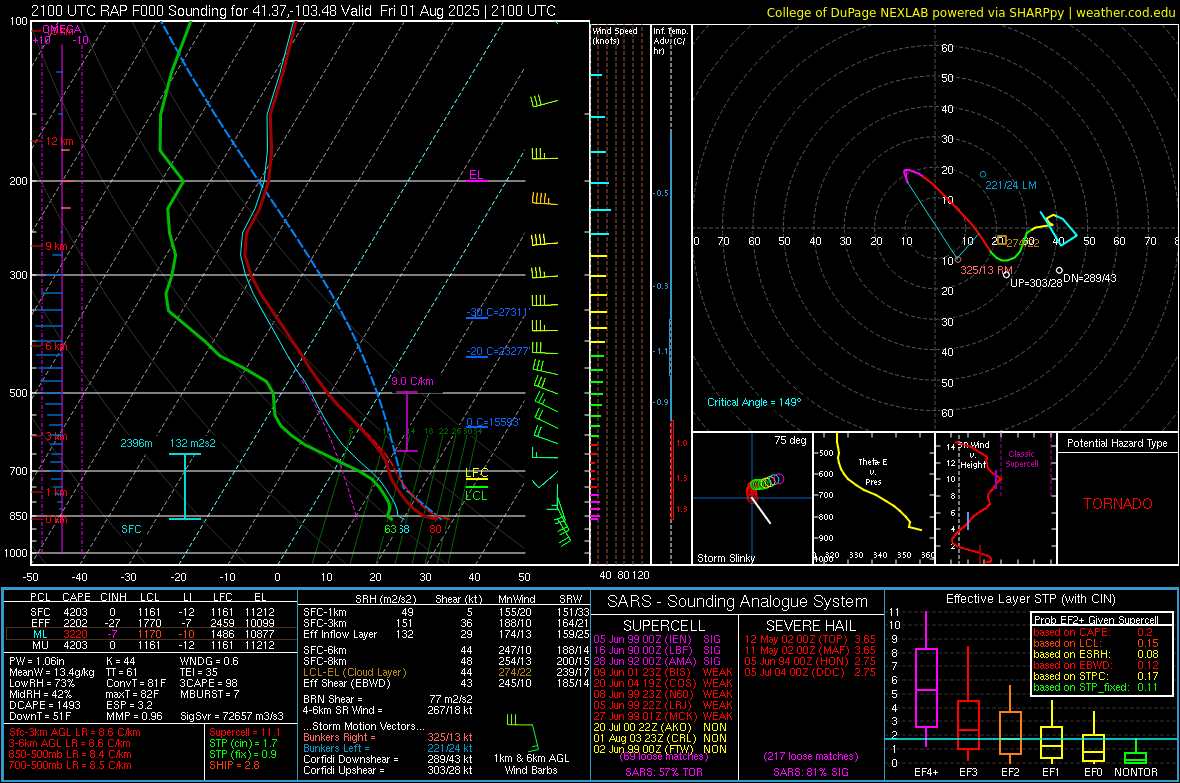The height and width of the screenshot is (783, 1180).
Task: Click the Wind Speed (knots) panel header
Action: point(615,35)
